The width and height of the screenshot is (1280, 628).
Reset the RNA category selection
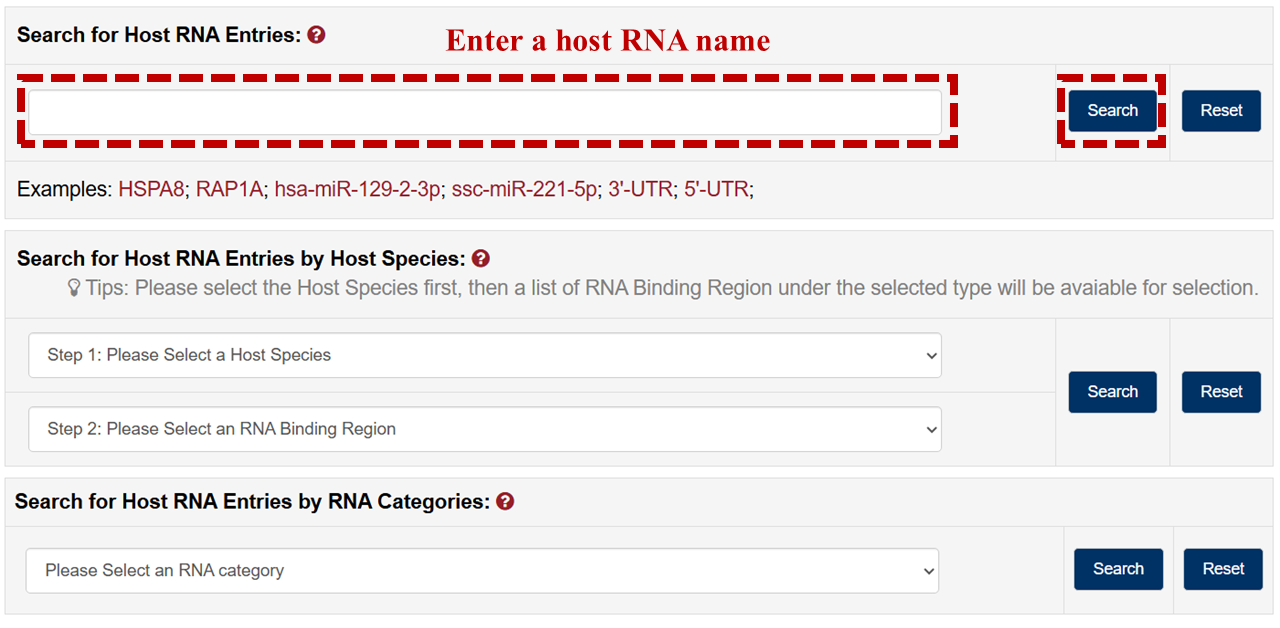(1223, 569)
